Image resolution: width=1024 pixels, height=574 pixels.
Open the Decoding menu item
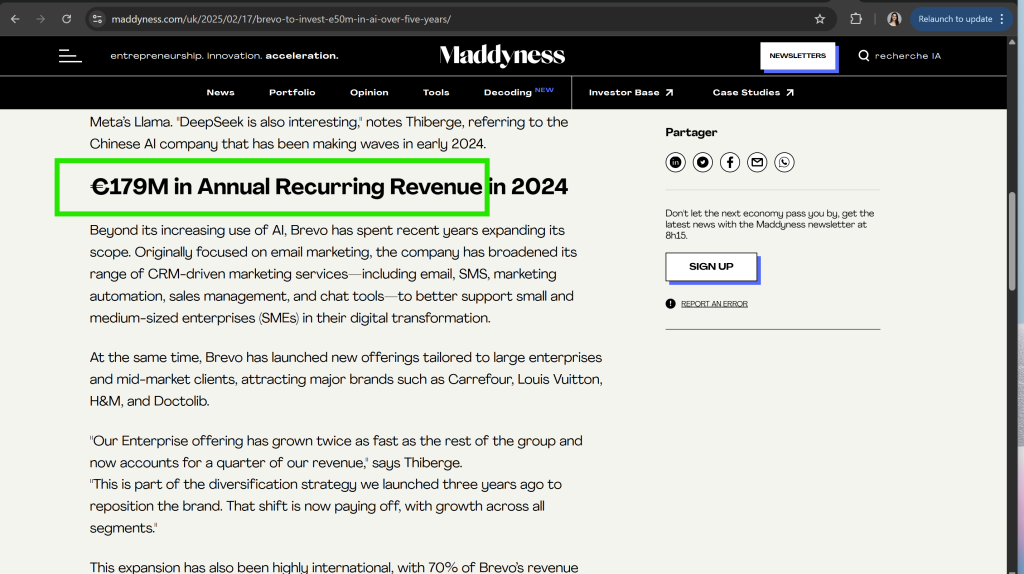[x=508, y=93]
